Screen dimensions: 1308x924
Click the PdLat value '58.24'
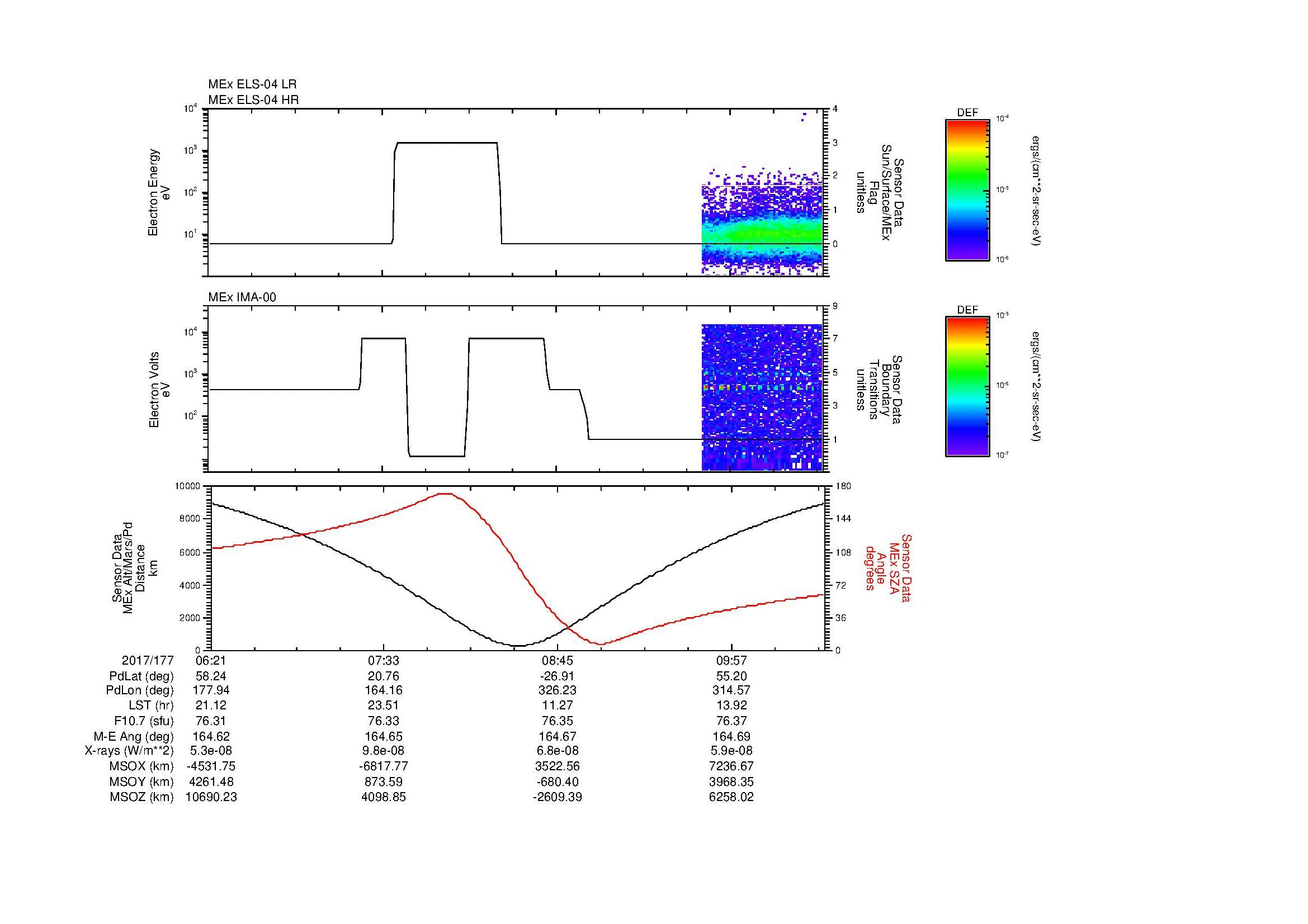[x=211, y=676]
